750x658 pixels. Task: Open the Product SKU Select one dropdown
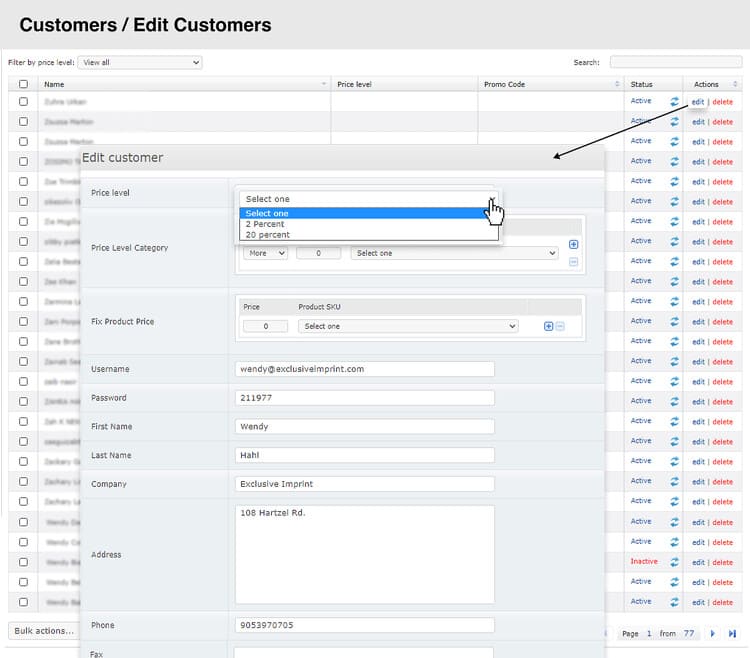408,326
